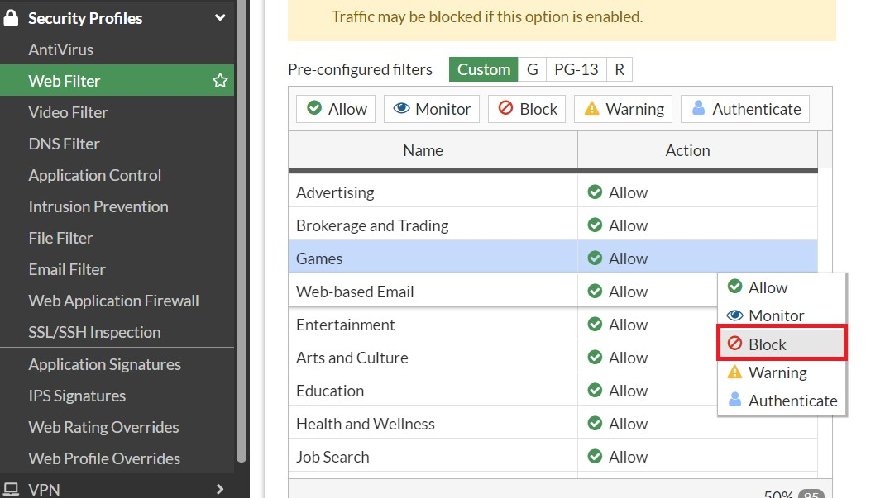This screenshot has height=498, width=885.
Task: Collapse the Security Profiles section
Action: point(220,18)
